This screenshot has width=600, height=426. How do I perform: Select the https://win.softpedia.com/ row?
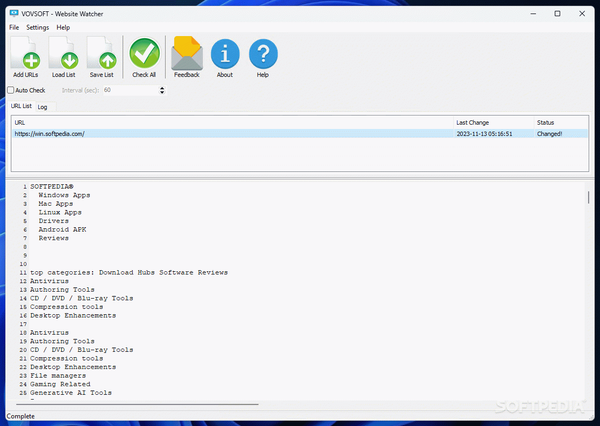pos(300,134)
